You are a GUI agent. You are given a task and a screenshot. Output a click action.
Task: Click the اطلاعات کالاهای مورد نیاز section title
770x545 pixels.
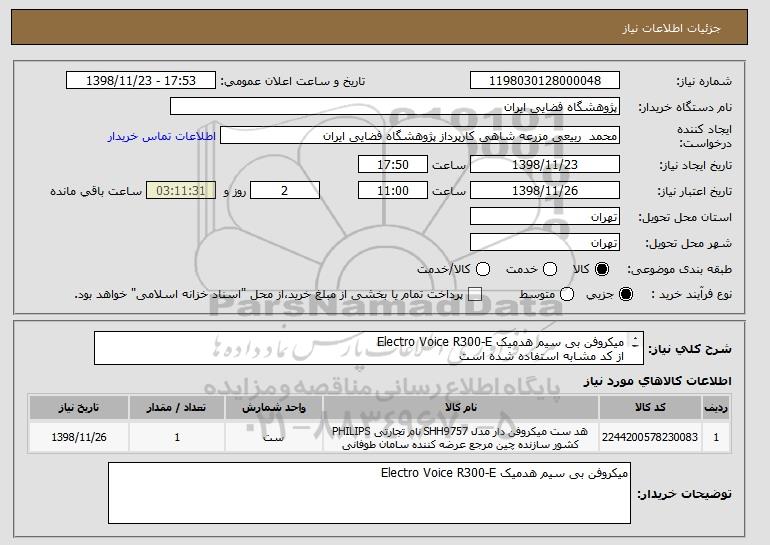pos(658,381)
